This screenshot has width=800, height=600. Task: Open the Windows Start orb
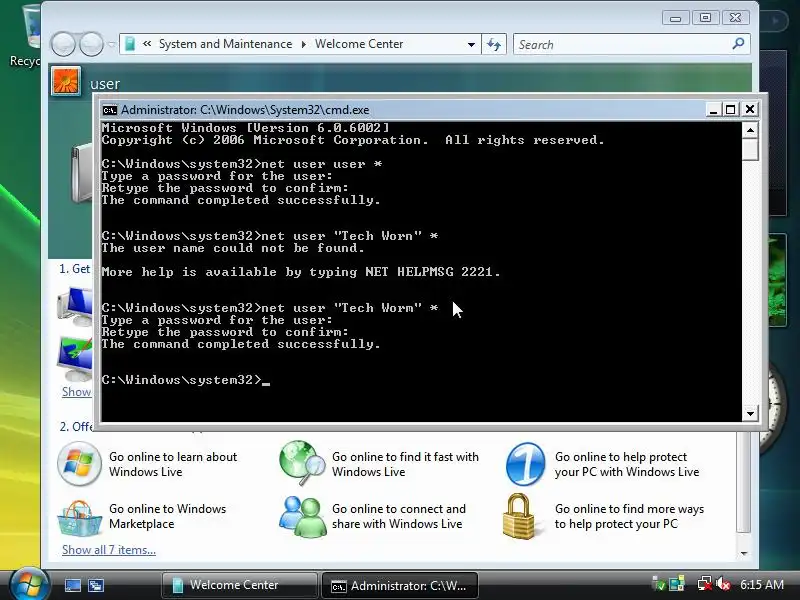[29, 584]
